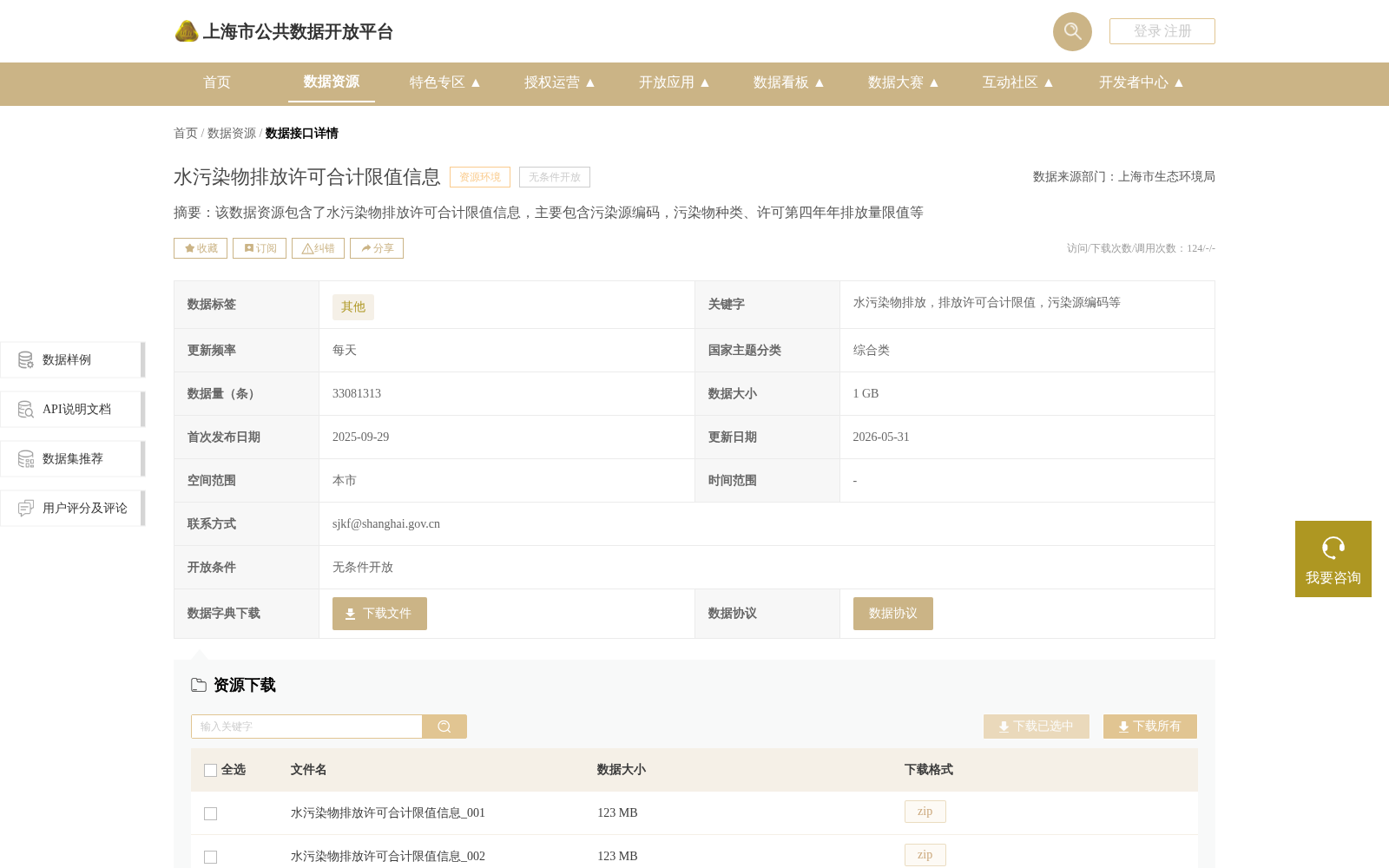This screenshot has height=868, width=1389.
Task: Click the 综合类 category value
Action: (x=872, y=351)
